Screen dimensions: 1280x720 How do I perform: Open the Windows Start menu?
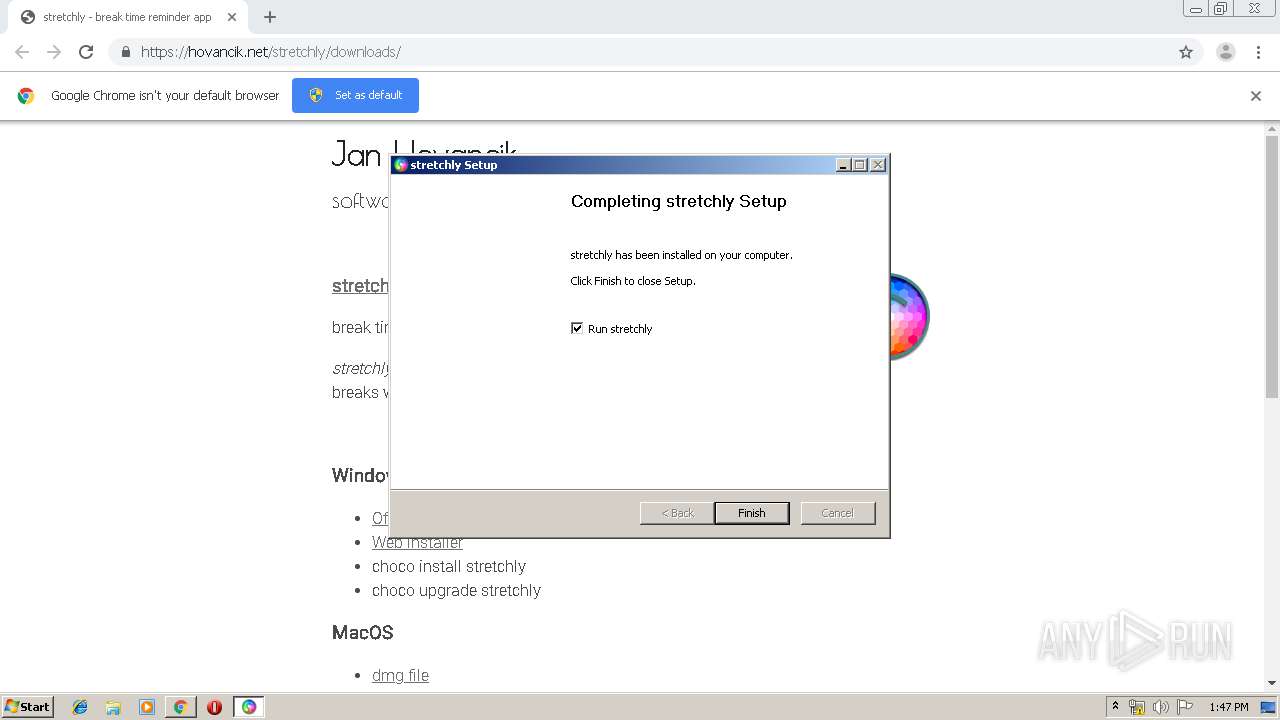click(28, 706)
